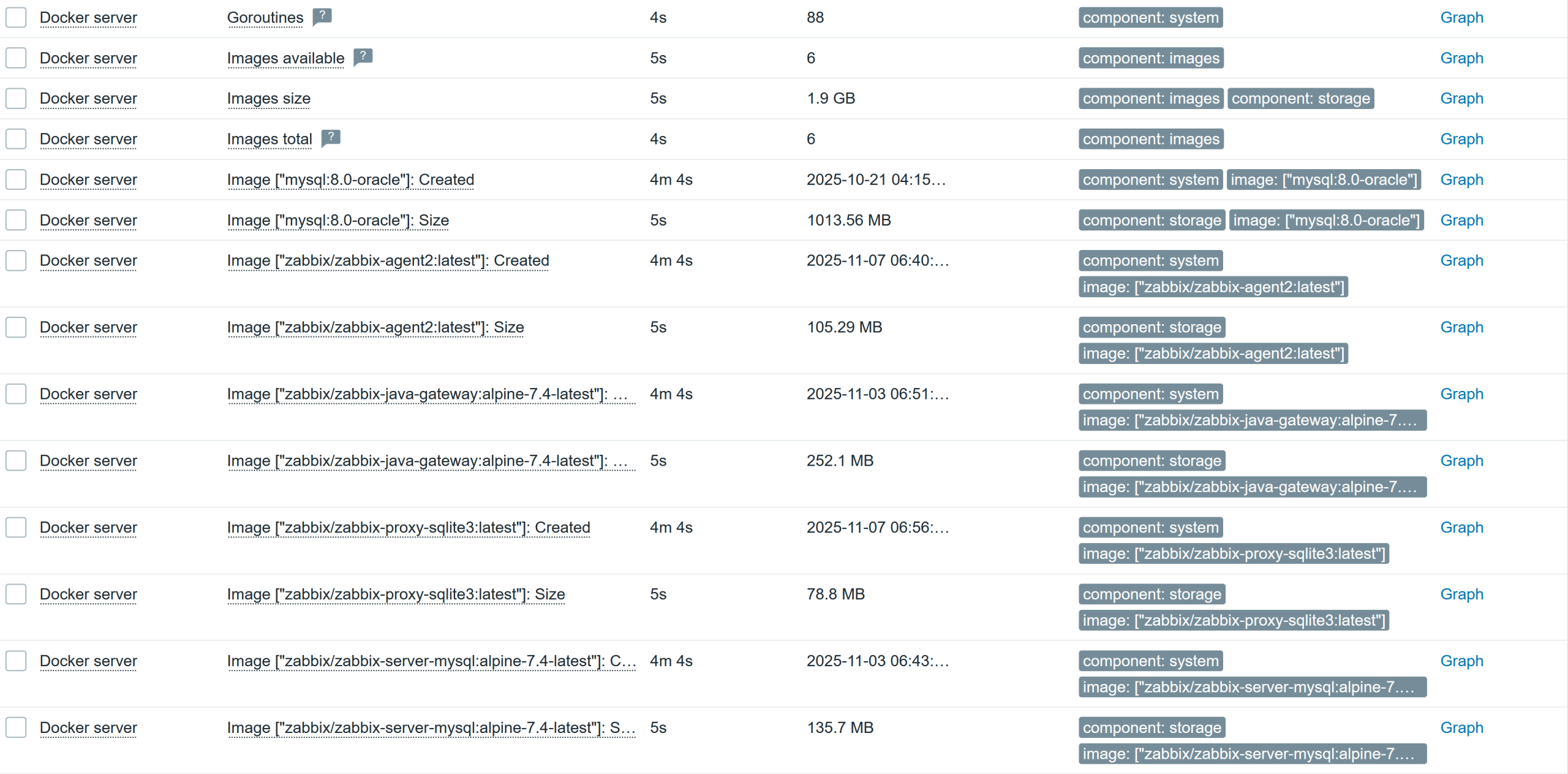Open Graph for zabbix-server-mysql Size row

[x=1461, y=728]
